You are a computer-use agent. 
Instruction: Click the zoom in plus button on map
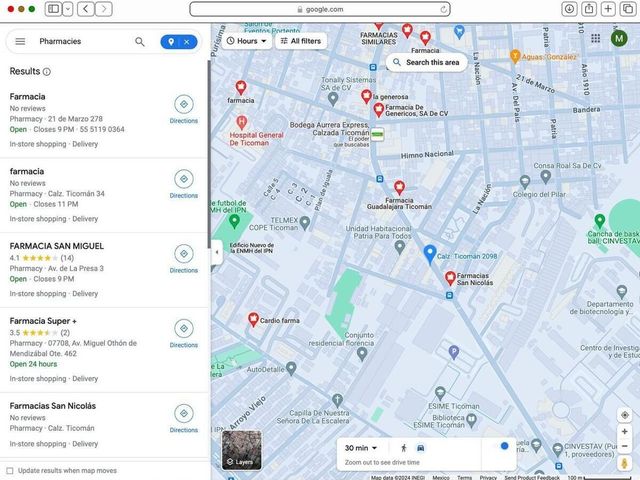(624, 431)
